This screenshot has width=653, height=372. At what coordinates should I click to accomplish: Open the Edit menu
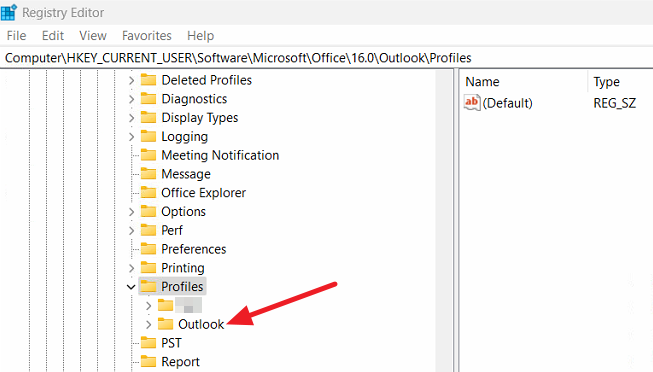click(x=53, y=36)
